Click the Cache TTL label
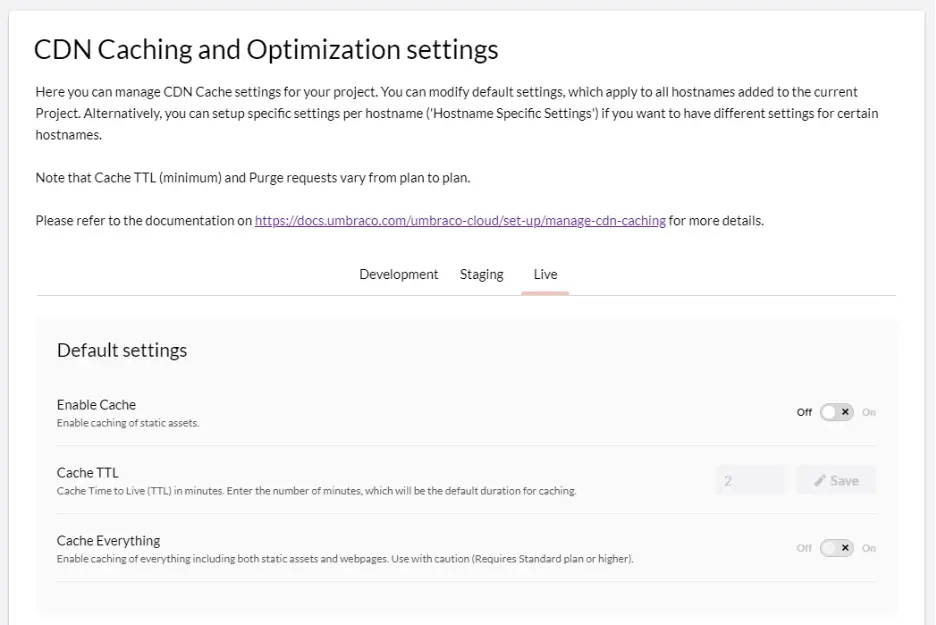This screenshot has height=625, width=936. pyautogui.click(x=88, y=473)
